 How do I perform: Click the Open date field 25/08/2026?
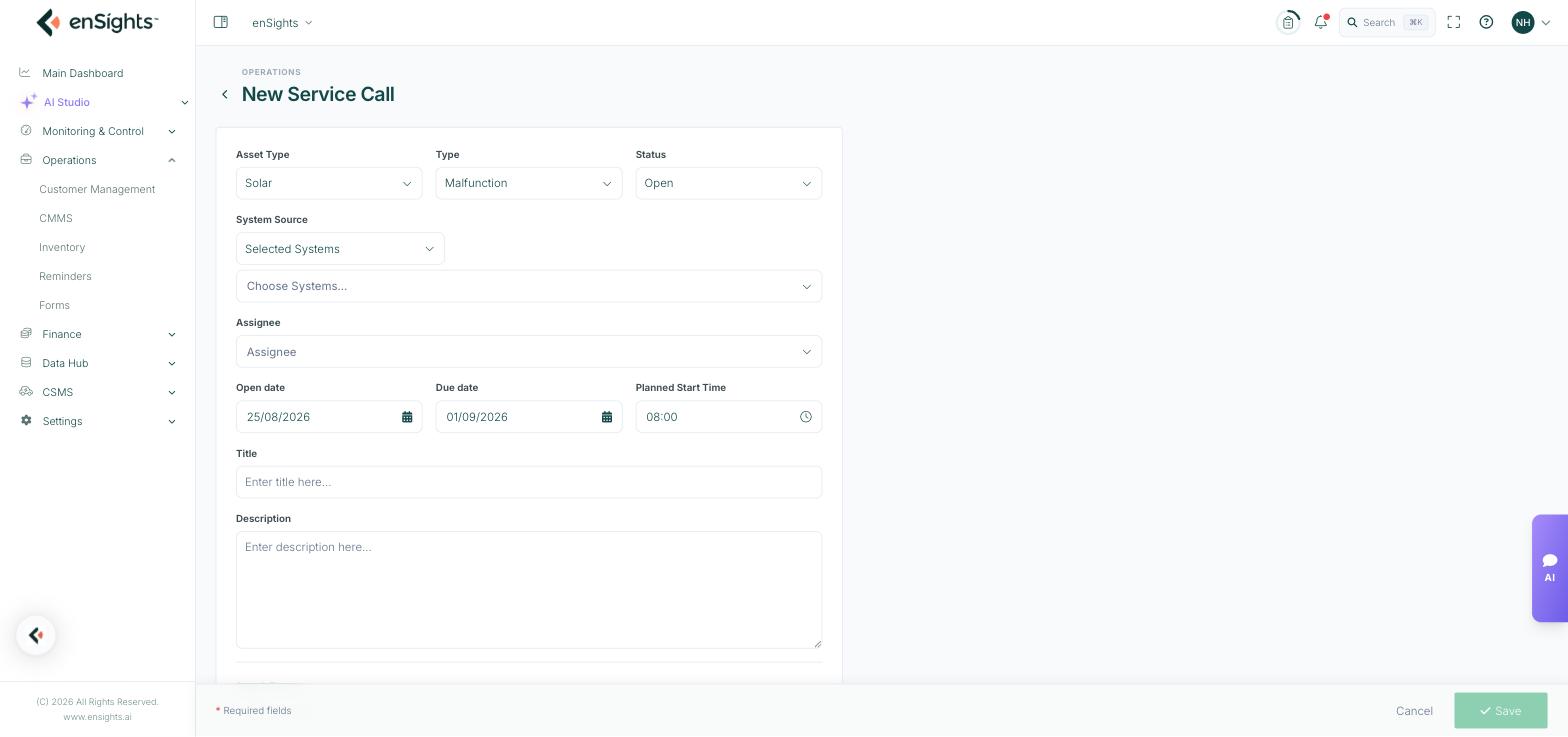[x=329, y=417]
